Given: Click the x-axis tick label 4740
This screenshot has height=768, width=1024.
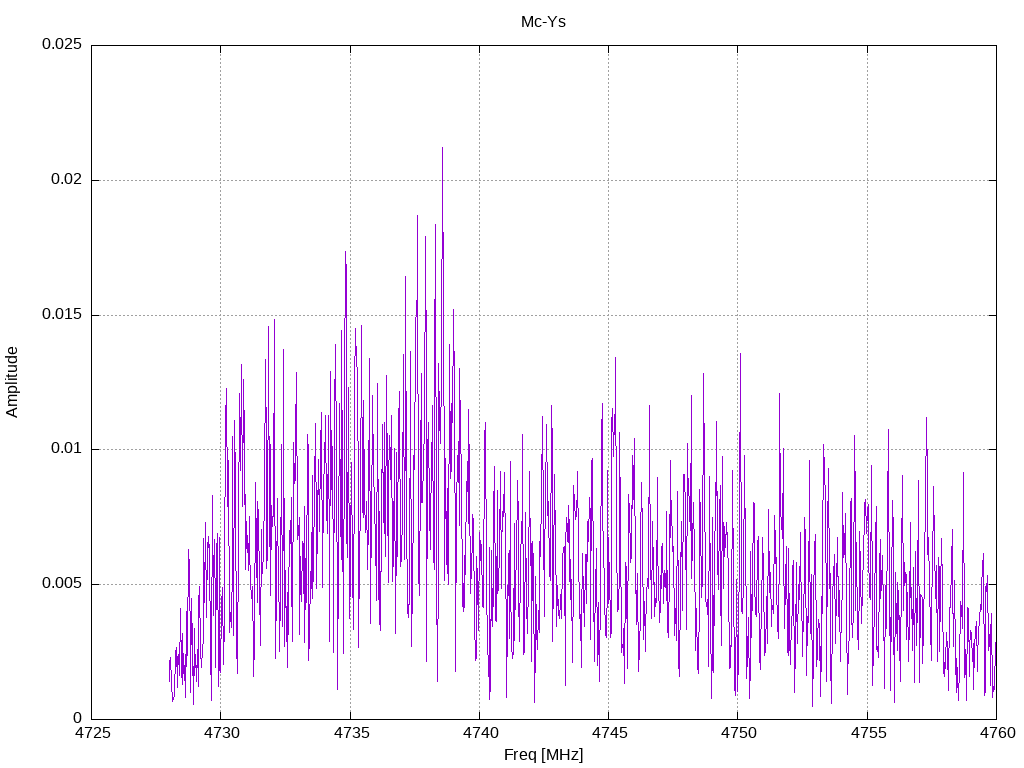Looking at the screenshot, I should (x=480, y=733).
